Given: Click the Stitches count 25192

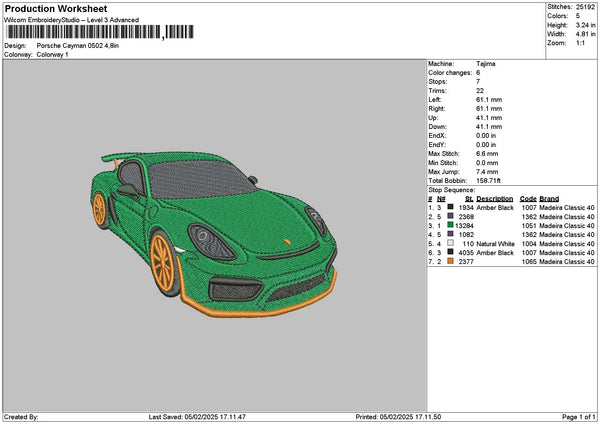Looking at the screenshot, I should (x=586, y=6).
